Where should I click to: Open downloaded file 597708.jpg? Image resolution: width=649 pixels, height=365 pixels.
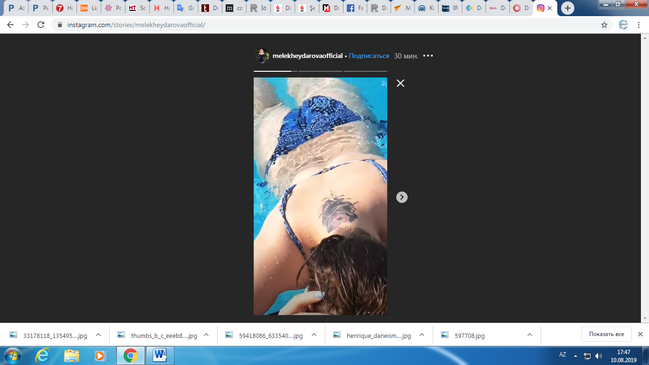point(464,335)
